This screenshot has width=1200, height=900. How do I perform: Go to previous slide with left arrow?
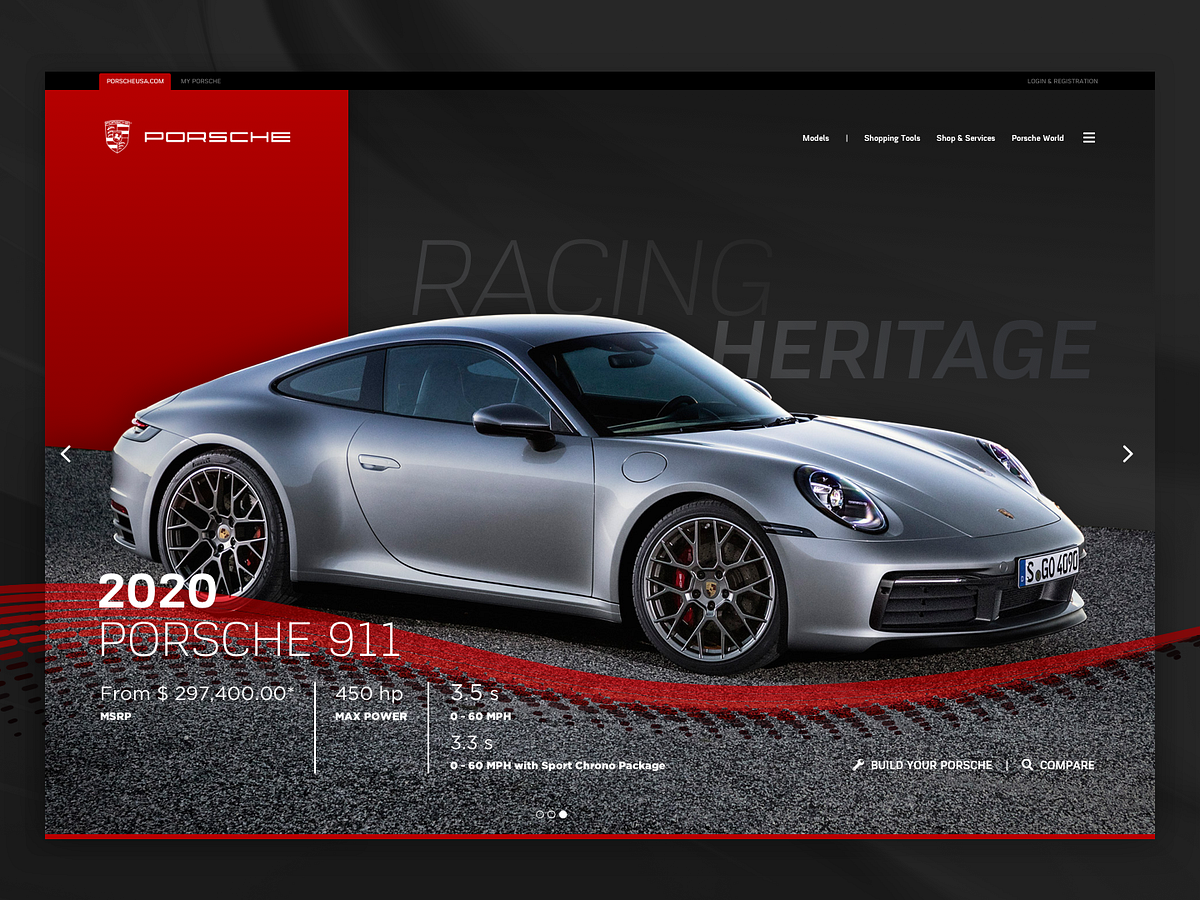tap(66, 454)
